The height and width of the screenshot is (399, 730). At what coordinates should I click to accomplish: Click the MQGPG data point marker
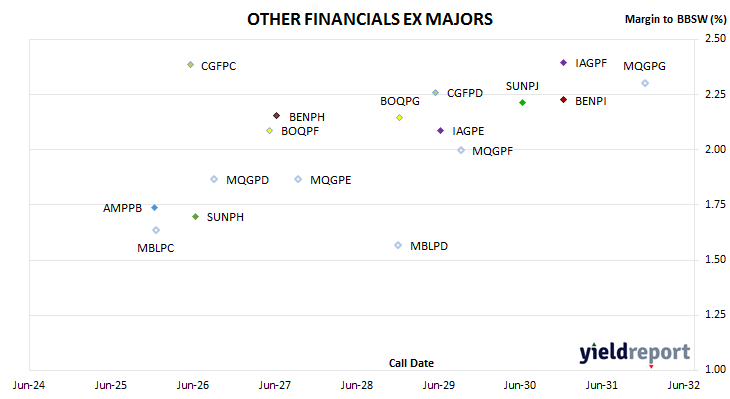tap(645, 83)
